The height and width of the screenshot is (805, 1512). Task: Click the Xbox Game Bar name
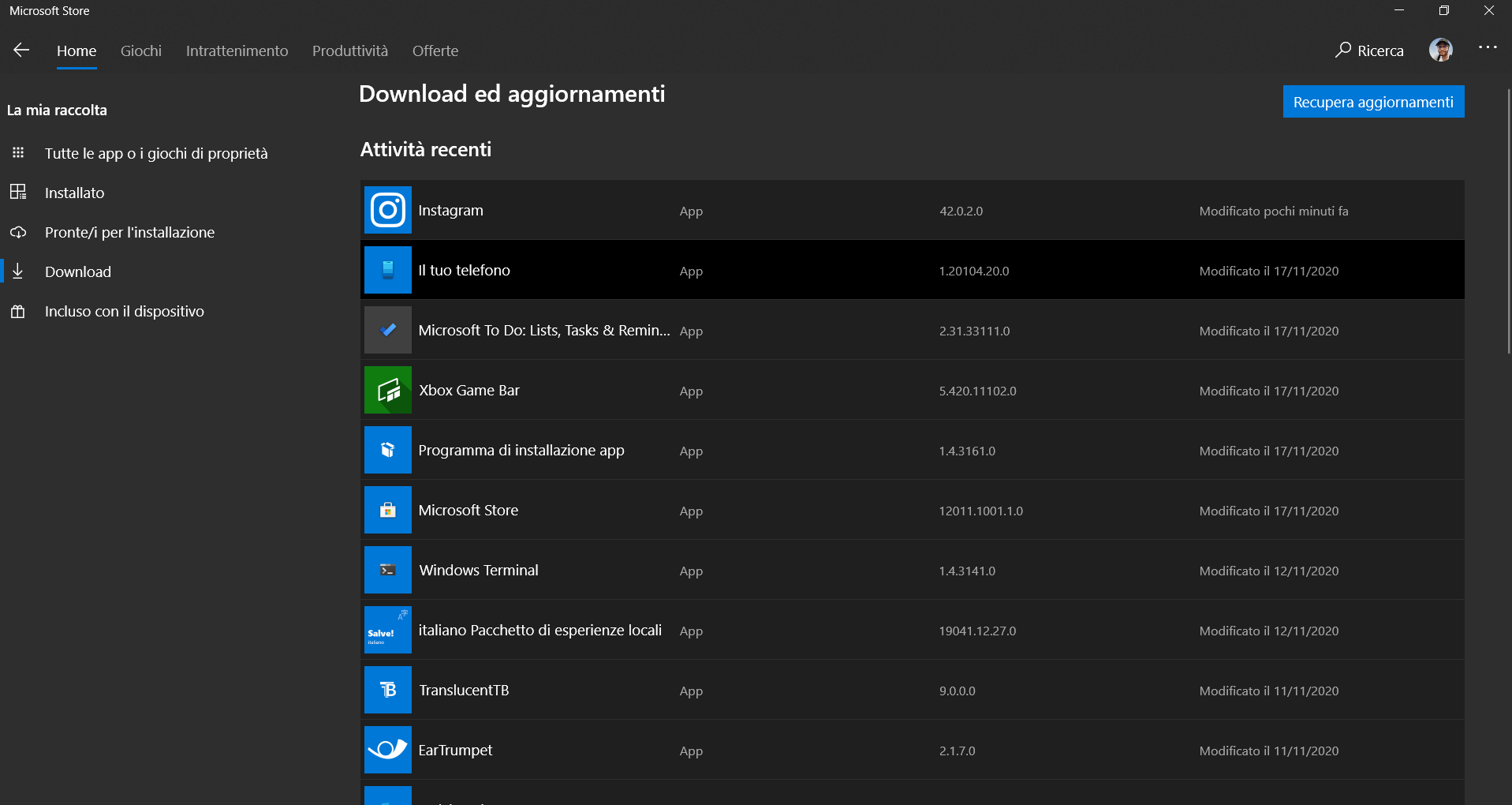point(469,390)
